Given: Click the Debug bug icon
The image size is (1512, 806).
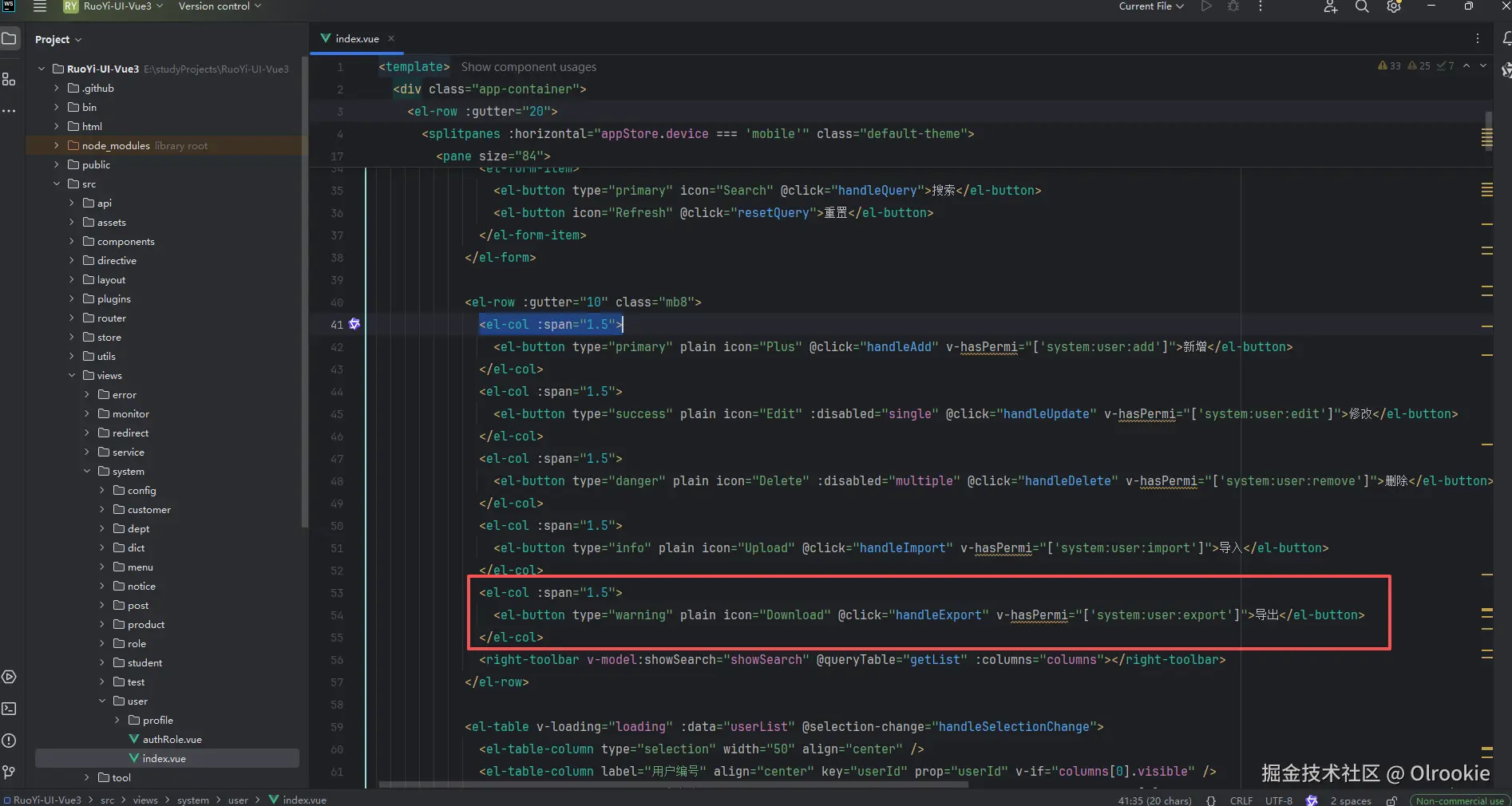Looking at the screenshot, I should tap(1233, 6).
